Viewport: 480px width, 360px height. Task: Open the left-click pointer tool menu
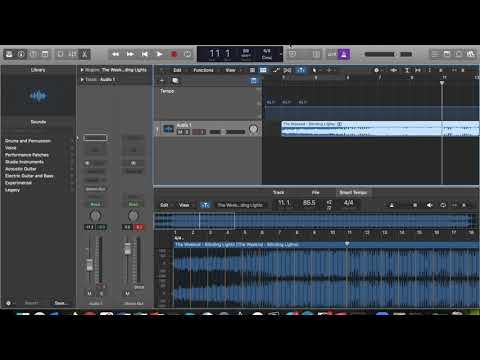(x=315, y=70)
